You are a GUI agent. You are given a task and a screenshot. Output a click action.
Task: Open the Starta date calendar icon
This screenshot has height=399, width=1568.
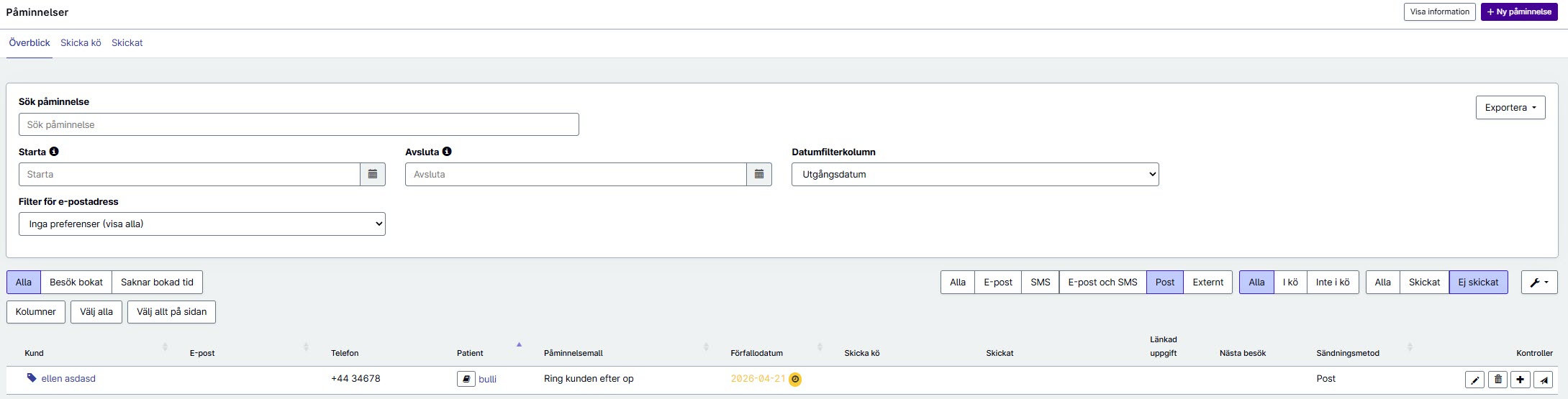coord(373,174)
